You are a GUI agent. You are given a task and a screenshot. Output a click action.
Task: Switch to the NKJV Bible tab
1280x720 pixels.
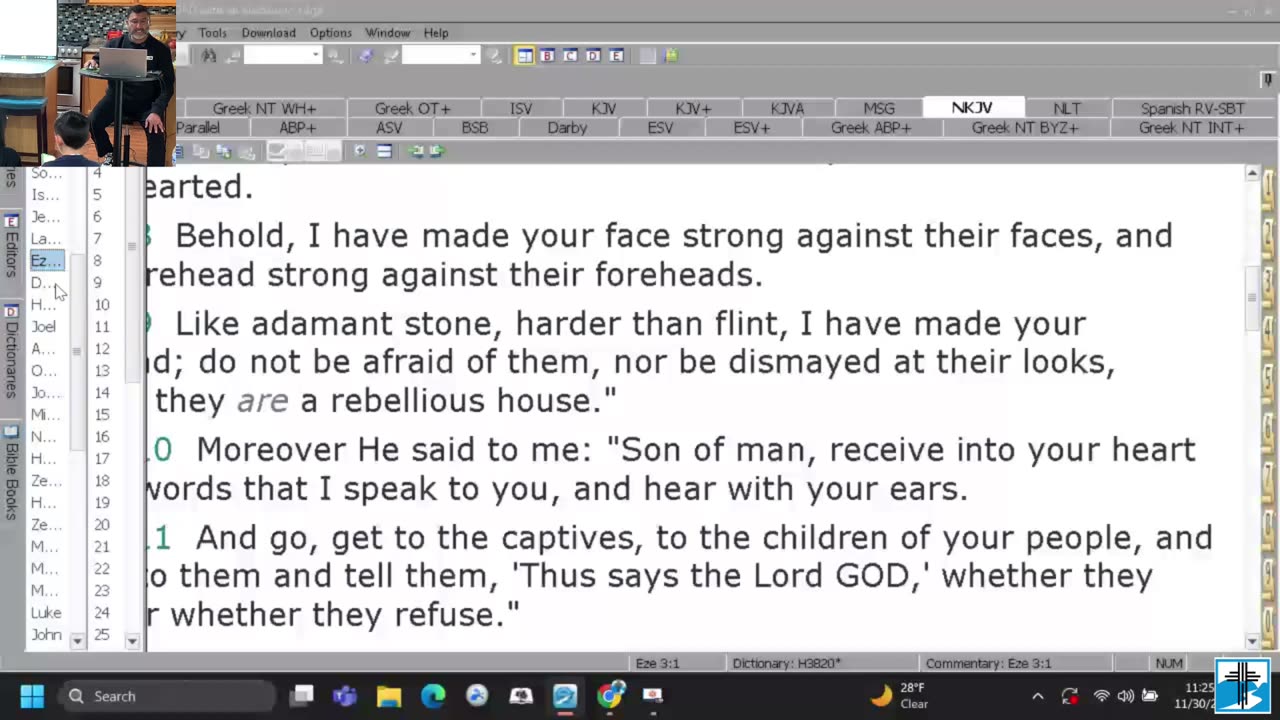[972, 108]
